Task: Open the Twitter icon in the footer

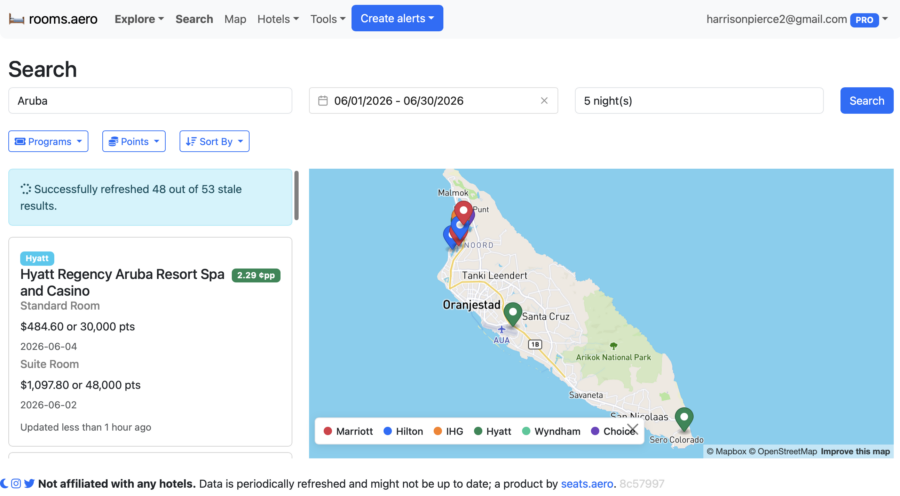Action: 29,483
